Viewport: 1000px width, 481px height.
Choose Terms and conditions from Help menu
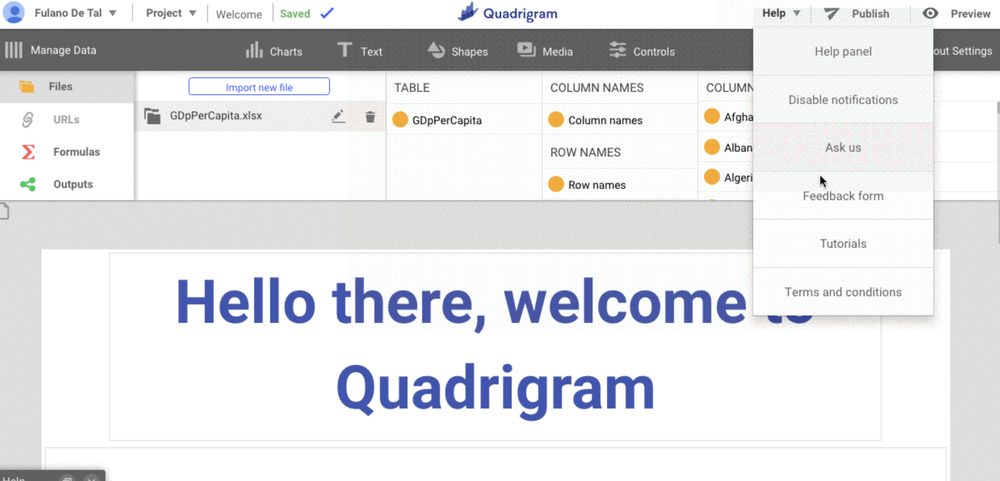(843, 292)
